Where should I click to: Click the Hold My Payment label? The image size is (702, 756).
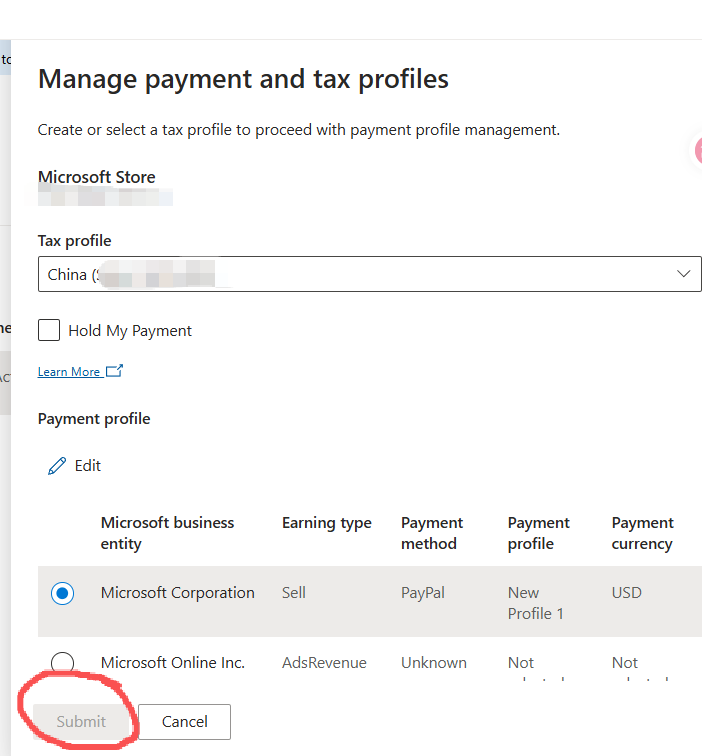click(130, 331)
